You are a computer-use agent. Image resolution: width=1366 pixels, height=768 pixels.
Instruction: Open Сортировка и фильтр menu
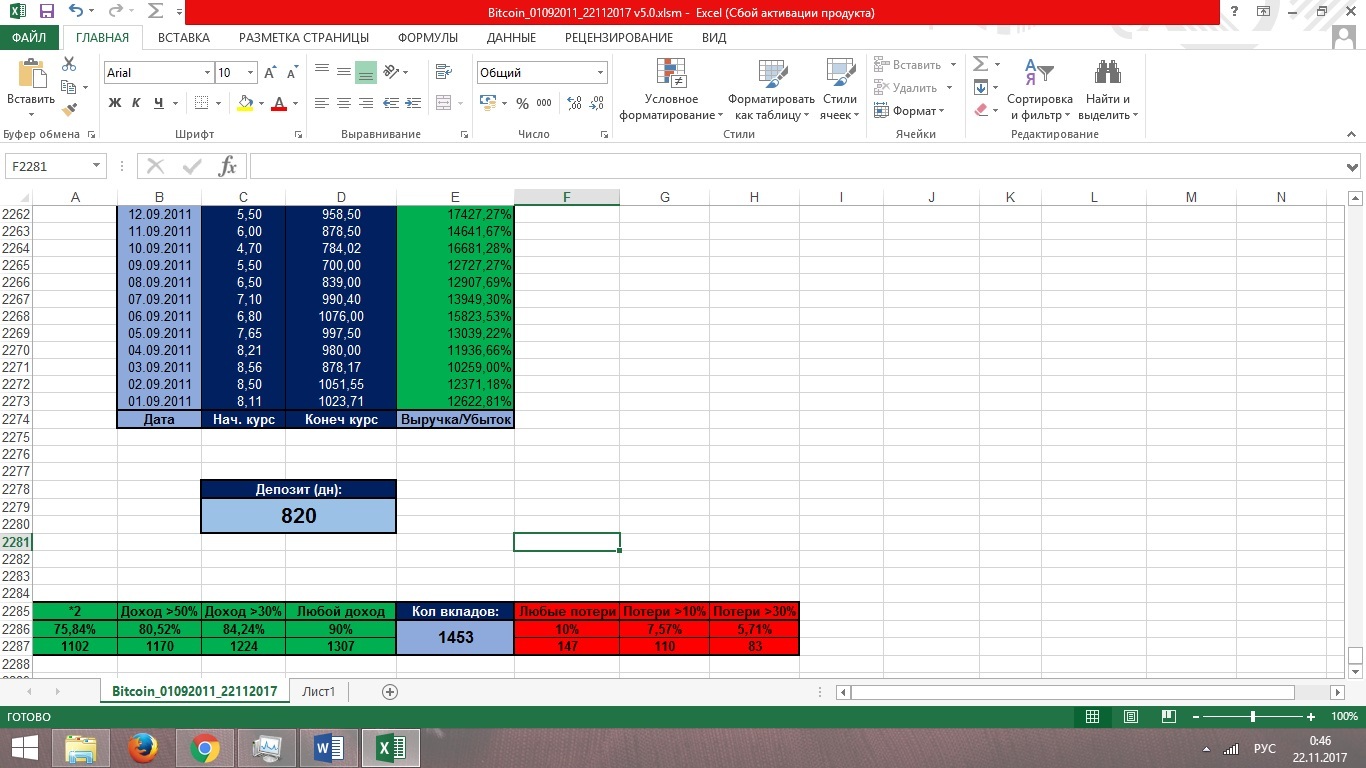(1039, 89)
